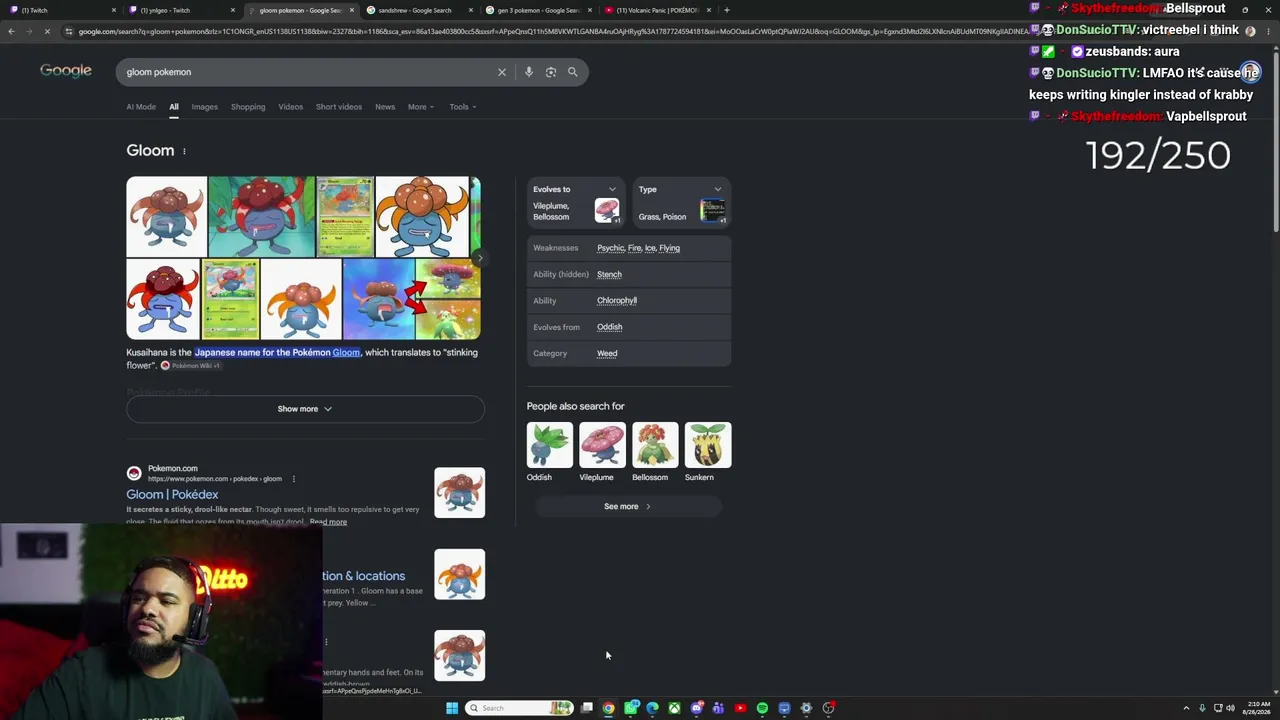The height and width of the screenshot is (720, 1280).
Task: Expand See more related searches
Action: [628, 507]
